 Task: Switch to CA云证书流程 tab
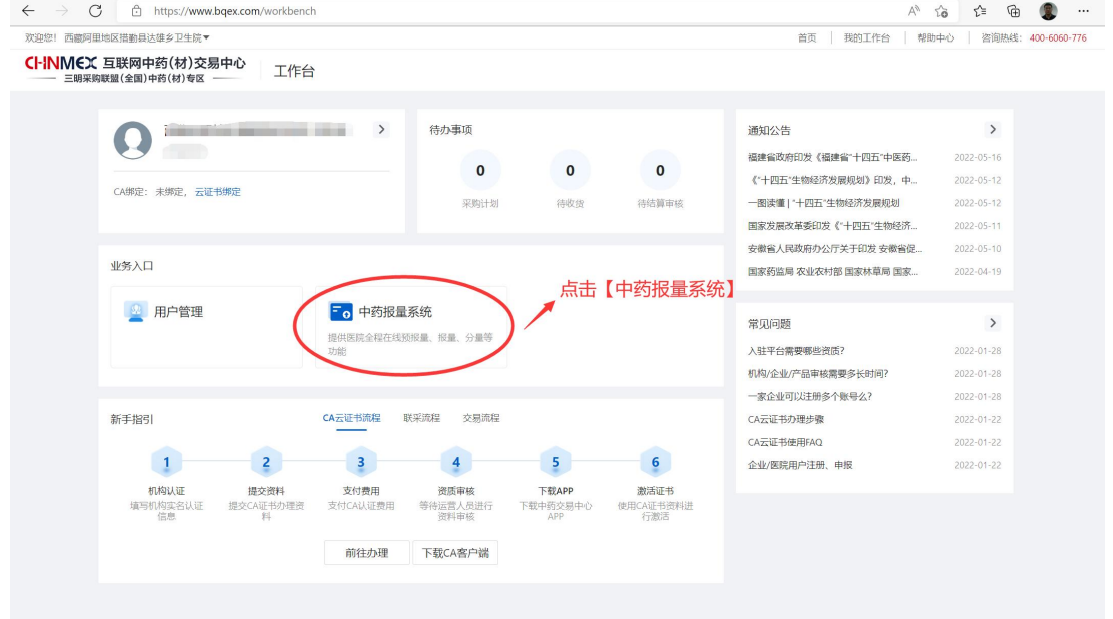351,418
